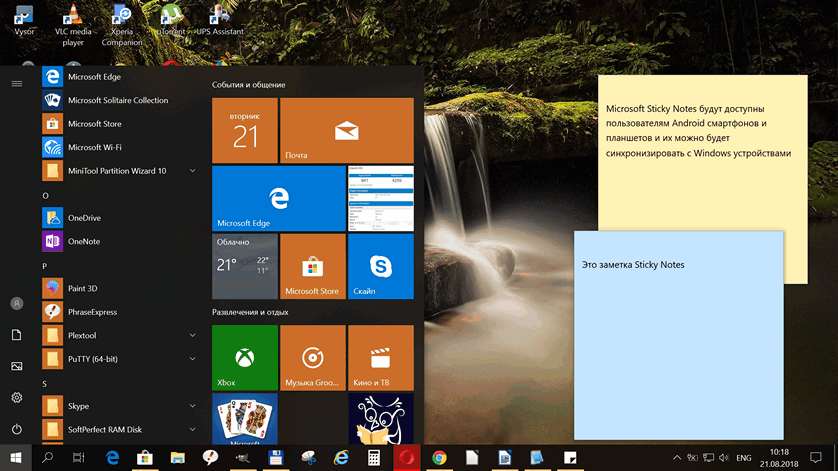This screenshot has height=471, width=838.
Task: Open taskbar Search magnifier
Action: [x=48, y=458]
